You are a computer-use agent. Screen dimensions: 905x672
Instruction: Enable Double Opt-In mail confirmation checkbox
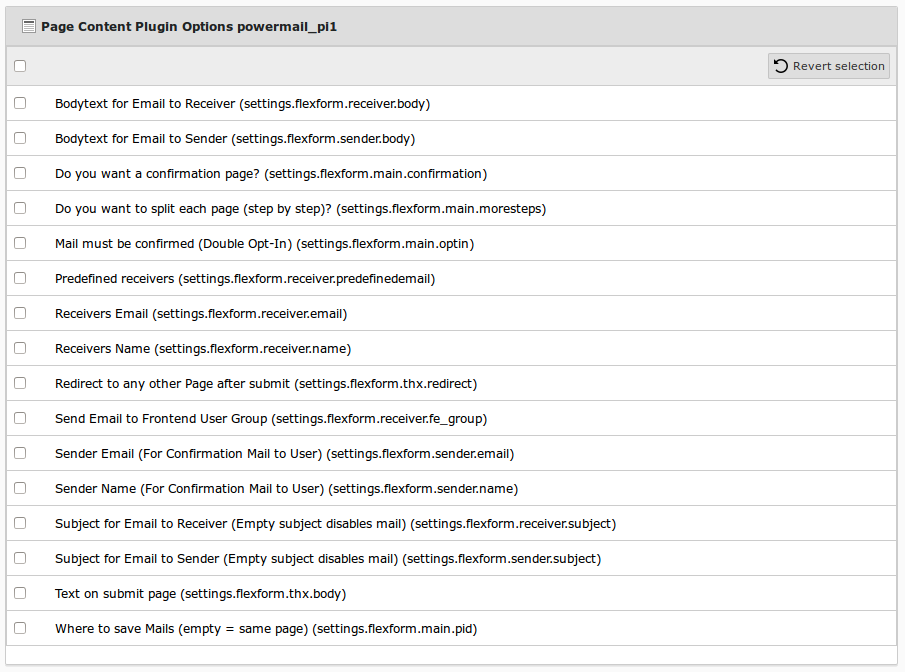(20, 243)
